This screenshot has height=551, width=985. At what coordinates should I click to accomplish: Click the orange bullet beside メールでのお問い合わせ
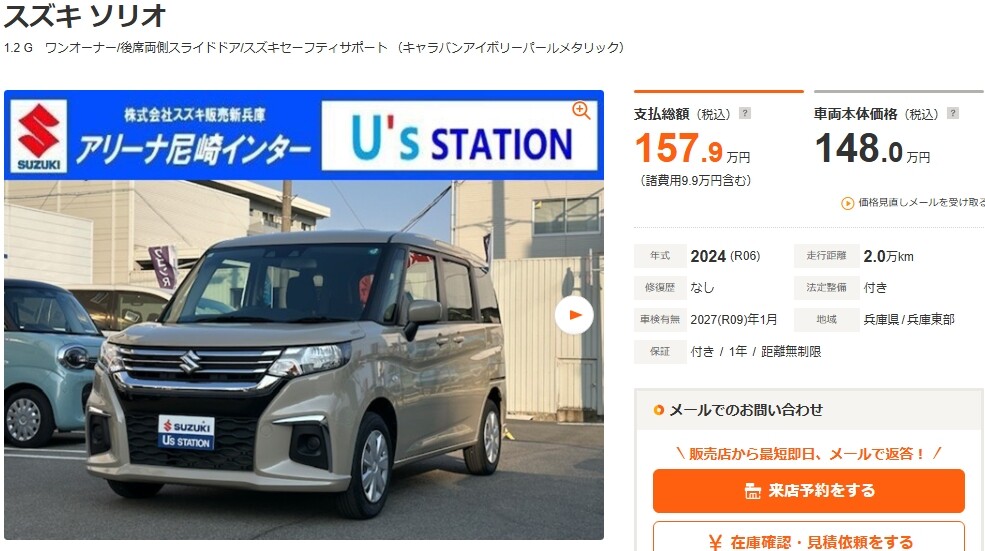pos(658,410)
